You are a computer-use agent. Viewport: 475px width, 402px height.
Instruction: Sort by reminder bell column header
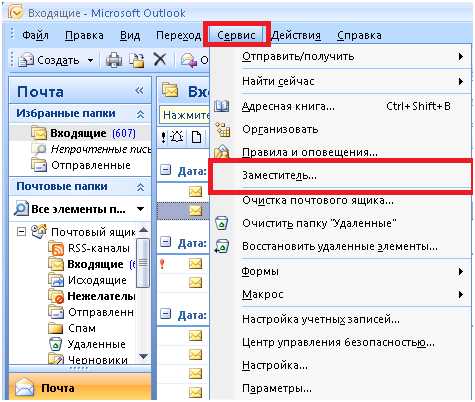coord(177,137)
